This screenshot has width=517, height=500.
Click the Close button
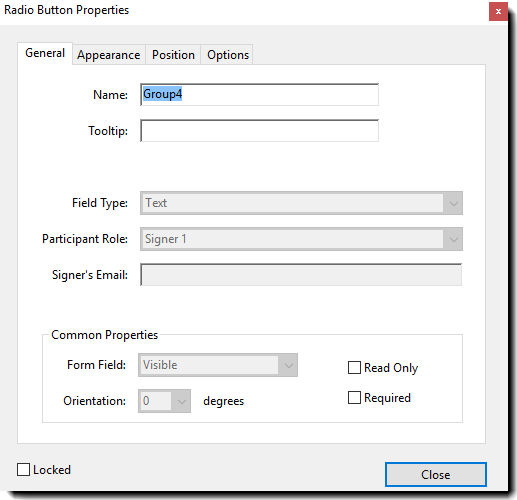[x=436, y=474]
